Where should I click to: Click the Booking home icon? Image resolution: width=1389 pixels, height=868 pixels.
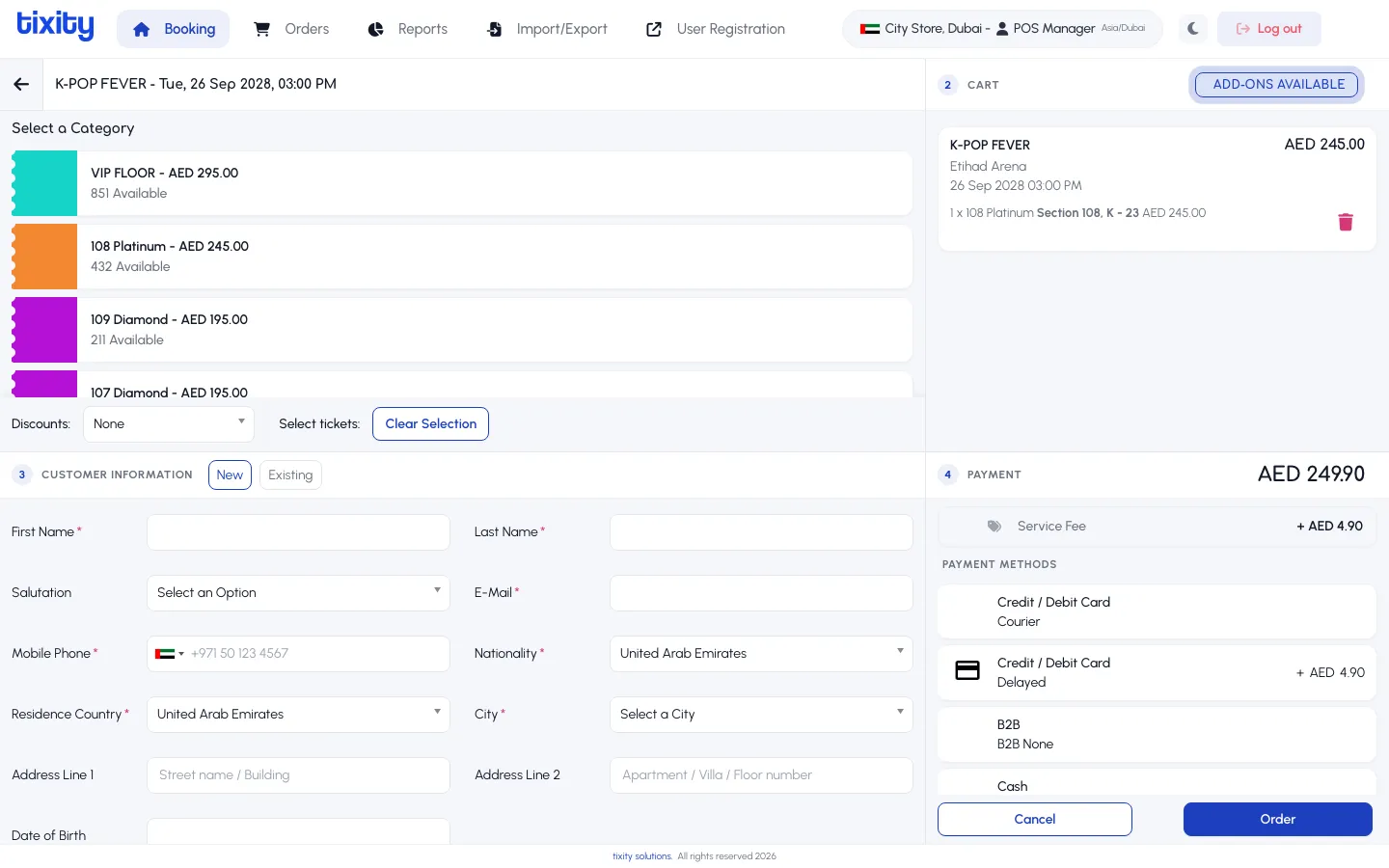(x=142, y=29)
